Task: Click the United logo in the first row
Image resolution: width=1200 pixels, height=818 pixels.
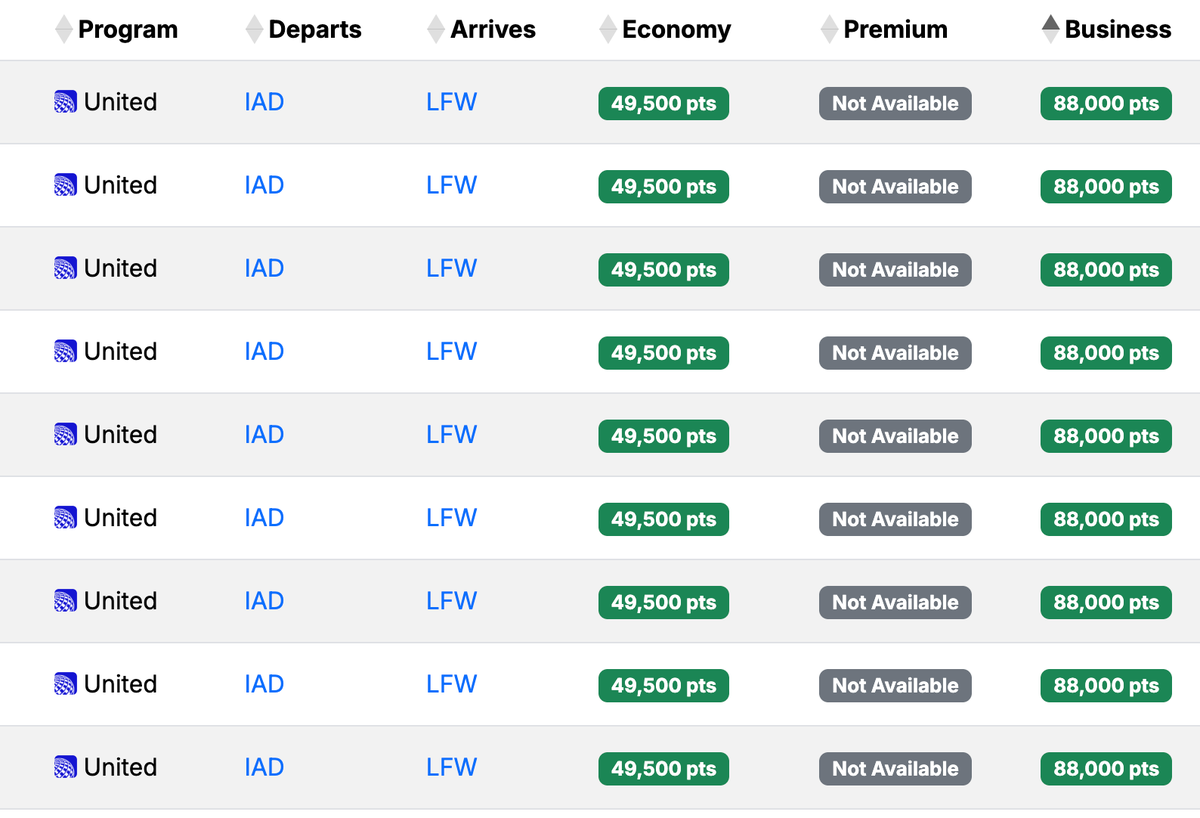Action: point(65,102)
